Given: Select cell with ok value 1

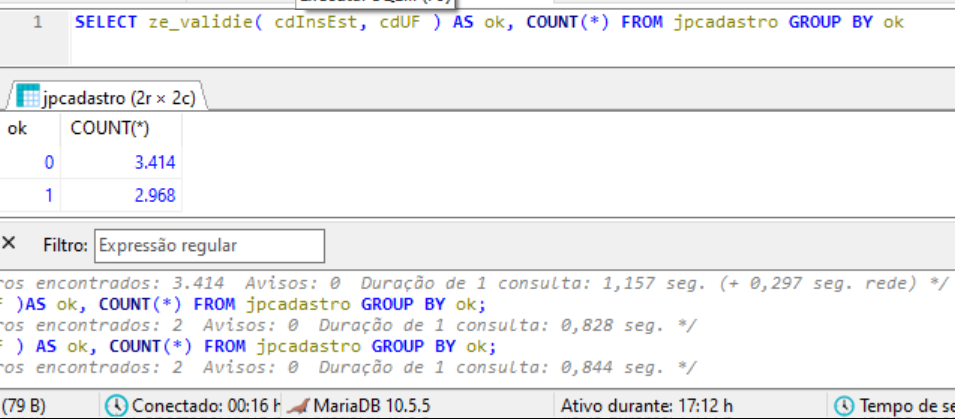Looking at the screenshot, I should pyautogui.click(x=29, y=195).
